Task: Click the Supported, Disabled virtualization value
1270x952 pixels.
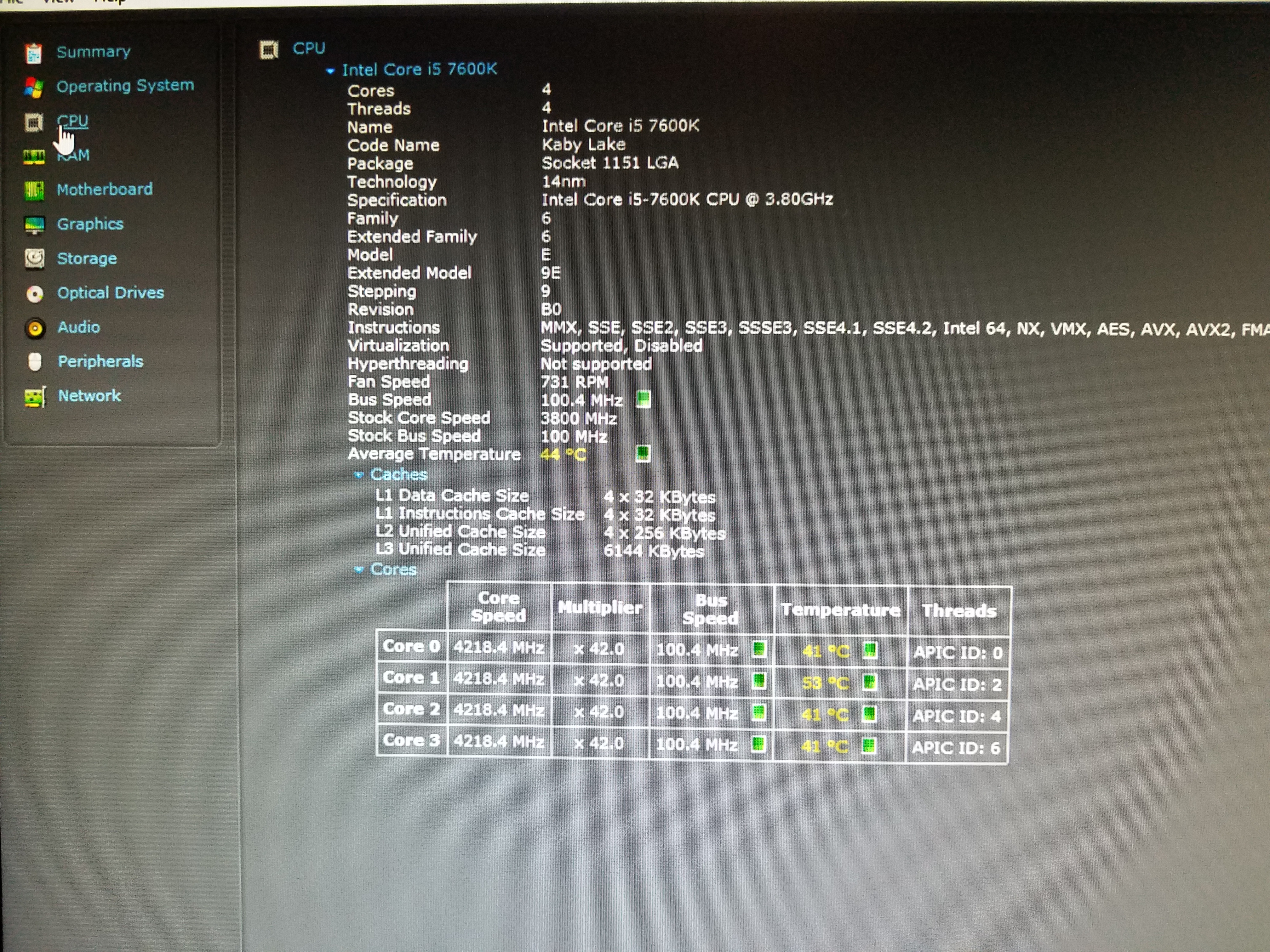Action: pyautogui.click(x=622, y=345)
